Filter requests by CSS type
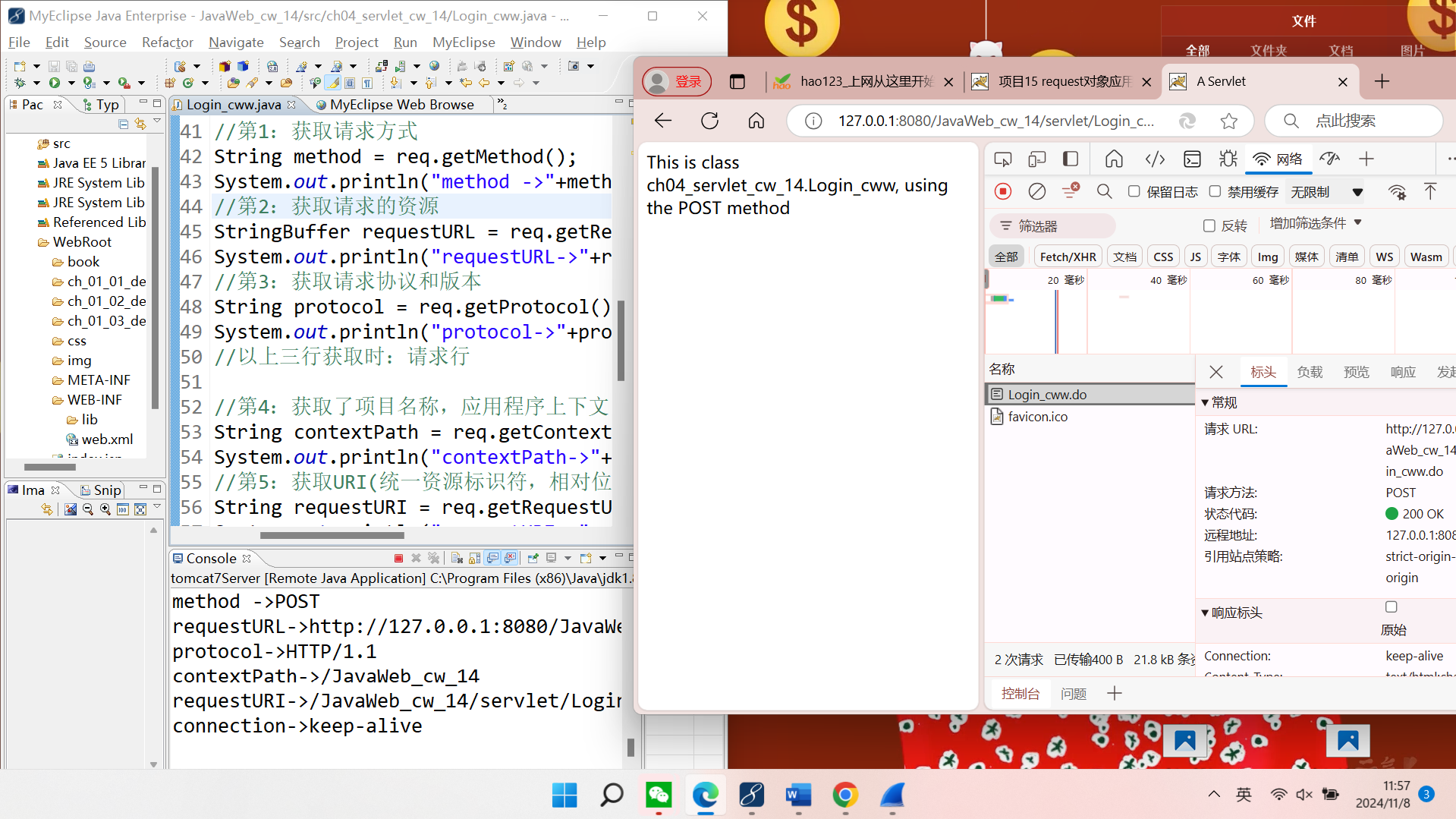Image resolution: width=1456 pixels, height=819 pixels. point(1163,257)
